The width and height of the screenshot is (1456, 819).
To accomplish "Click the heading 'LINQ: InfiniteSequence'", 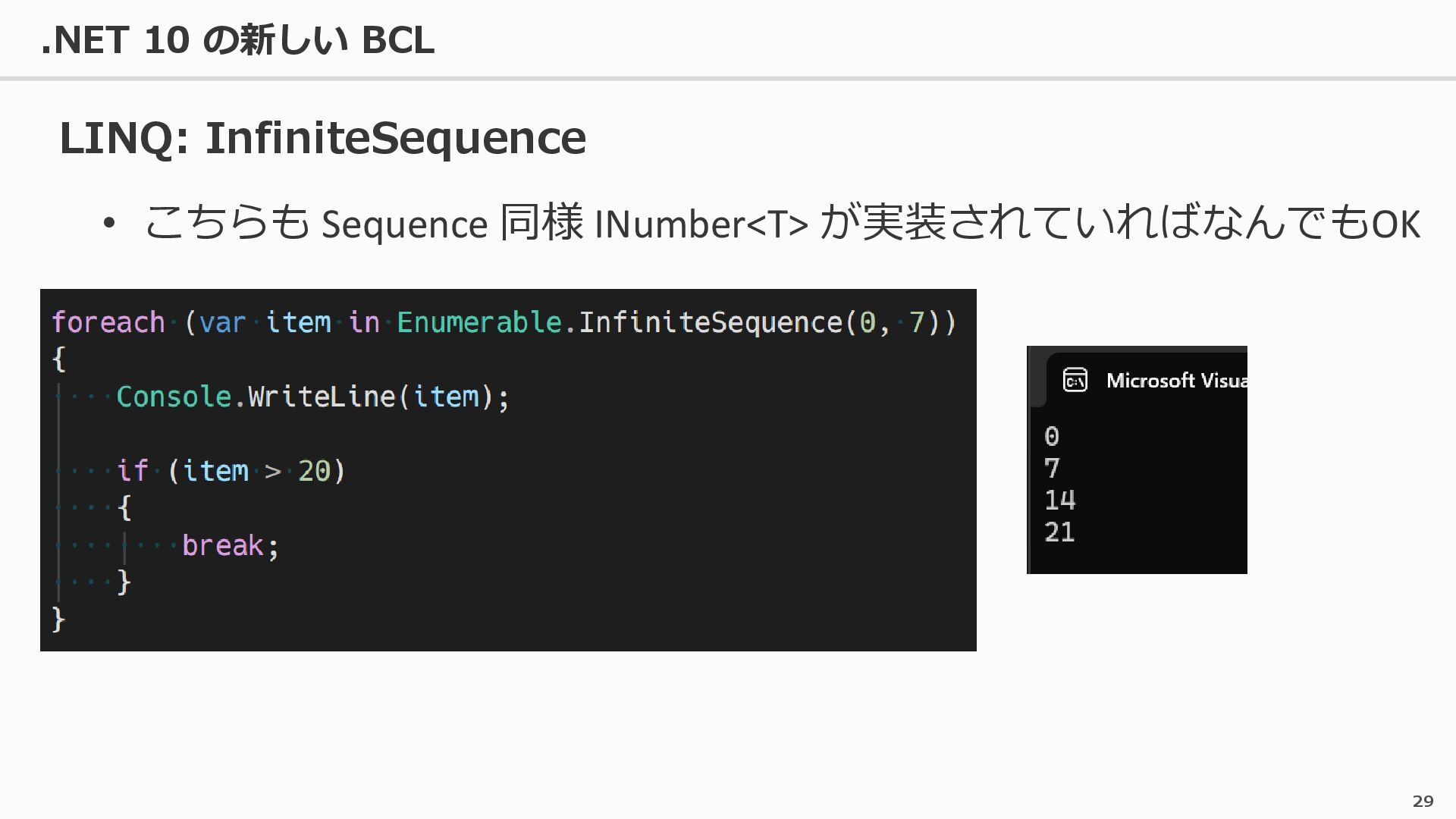I will click(x=322, y=138).
